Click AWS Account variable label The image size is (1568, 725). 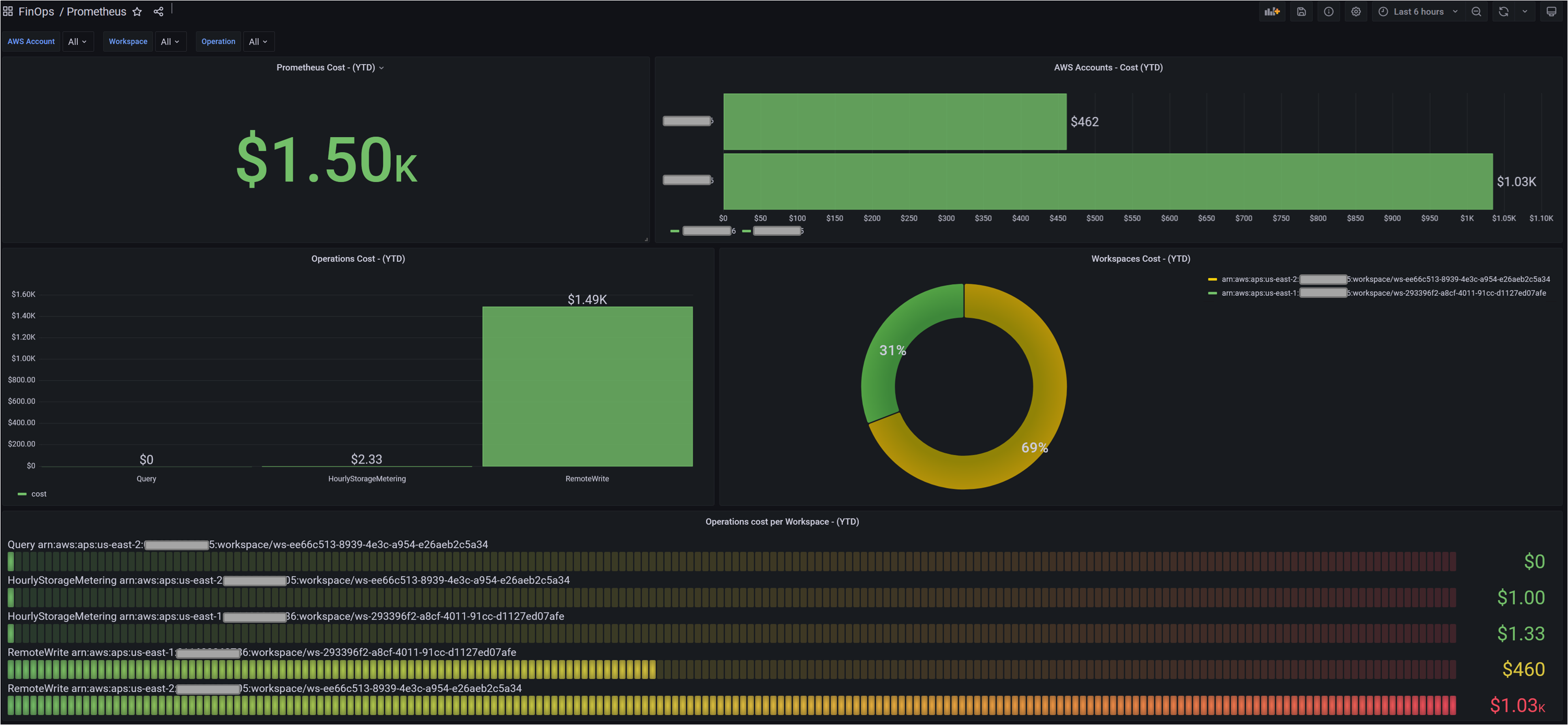(x=31, y=41)
